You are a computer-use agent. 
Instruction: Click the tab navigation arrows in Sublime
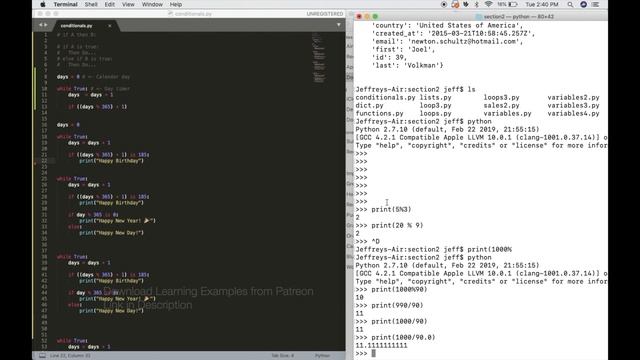coord(43,25)
